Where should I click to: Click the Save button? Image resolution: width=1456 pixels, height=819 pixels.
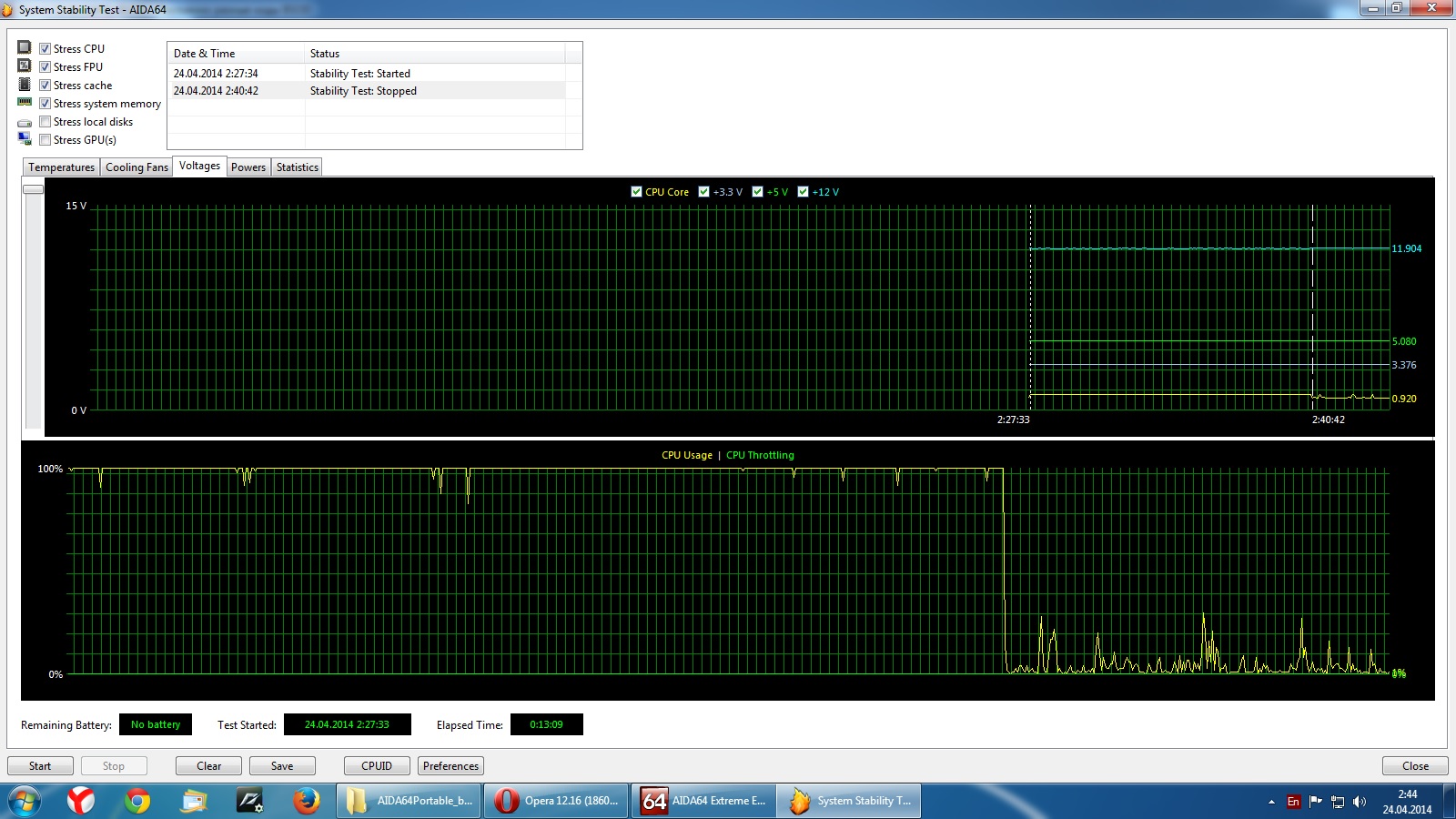tap(282, 766)
